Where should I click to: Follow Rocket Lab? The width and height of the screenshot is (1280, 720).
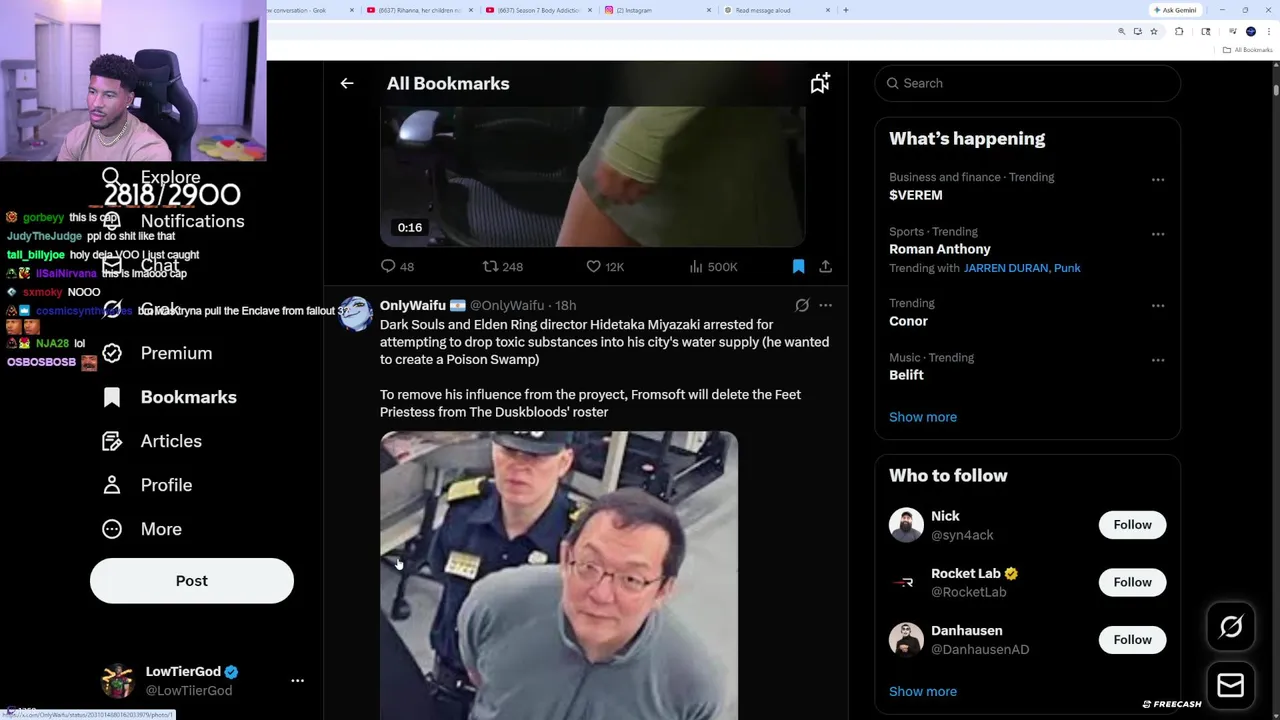point(1132,582)
